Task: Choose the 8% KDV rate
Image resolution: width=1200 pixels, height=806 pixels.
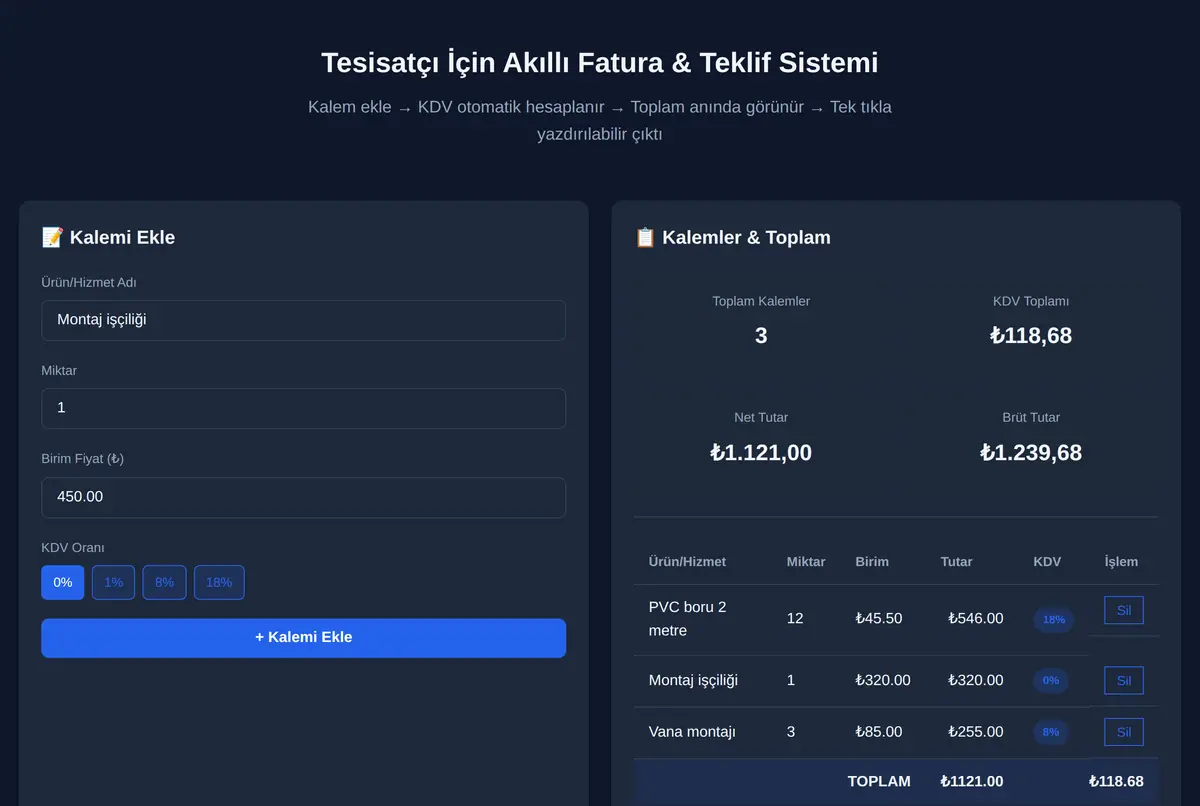Action: coord(164,582)
